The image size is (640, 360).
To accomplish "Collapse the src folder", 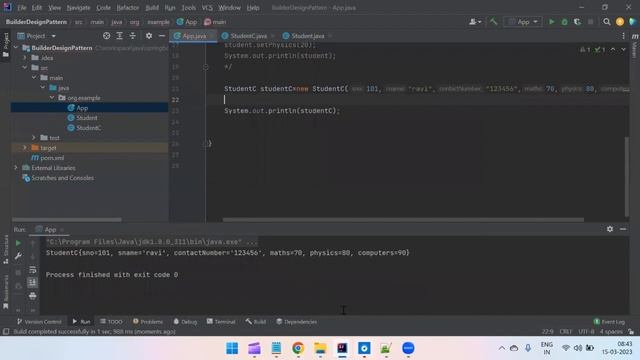I will [x=25, y=67].
